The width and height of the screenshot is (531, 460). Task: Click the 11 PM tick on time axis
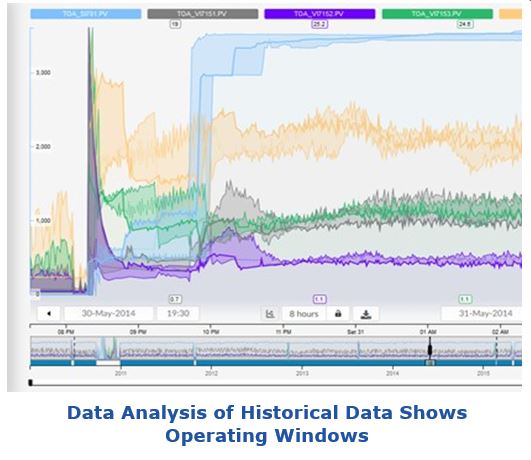point(283,332)
